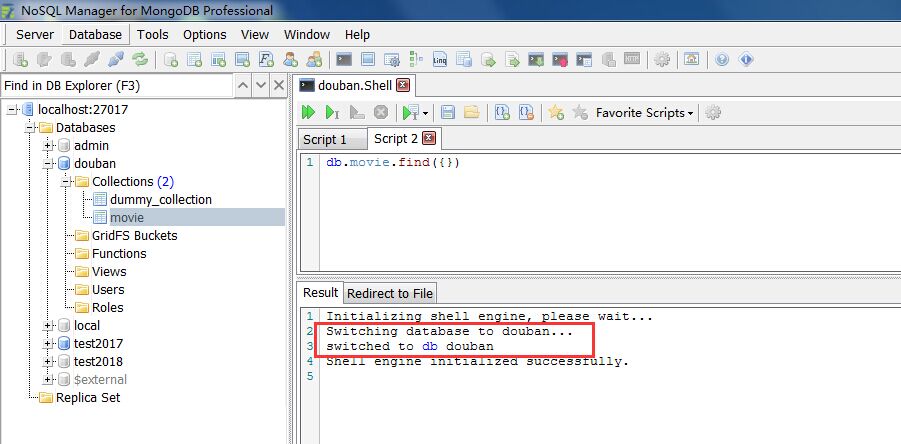Click the remove-from-favorites gray star icon
The width and height of the screenshot is (901, 444).
click(580, 113)
